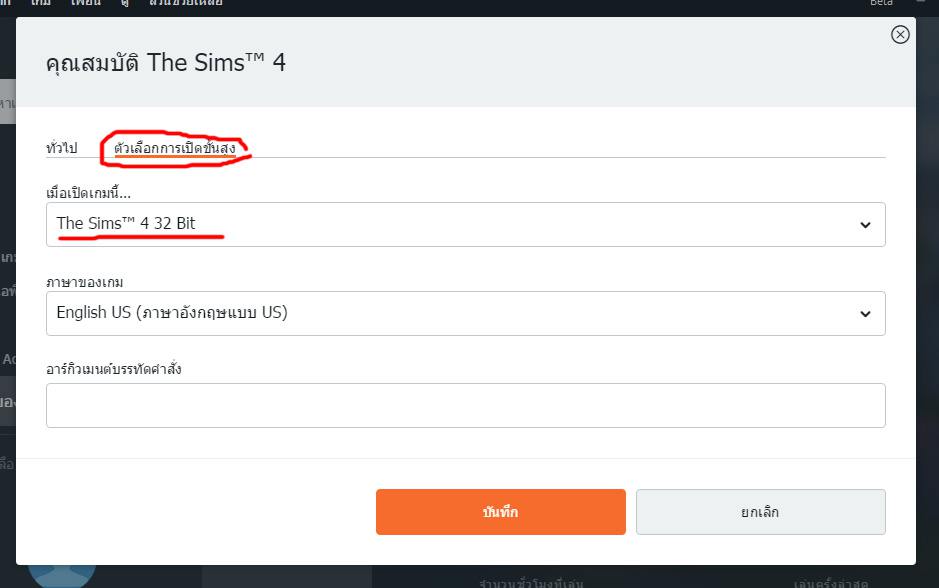Click the chevron arrow on the language box
This screenshot has width=939, height=588.
[865, 314]
